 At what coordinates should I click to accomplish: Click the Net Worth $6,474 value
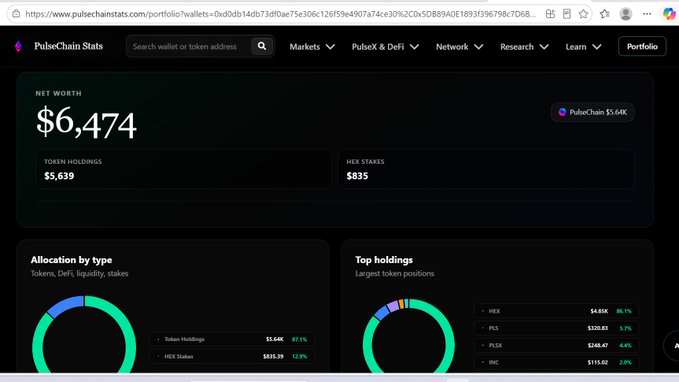pyautogui.click(x=86, y=123)
